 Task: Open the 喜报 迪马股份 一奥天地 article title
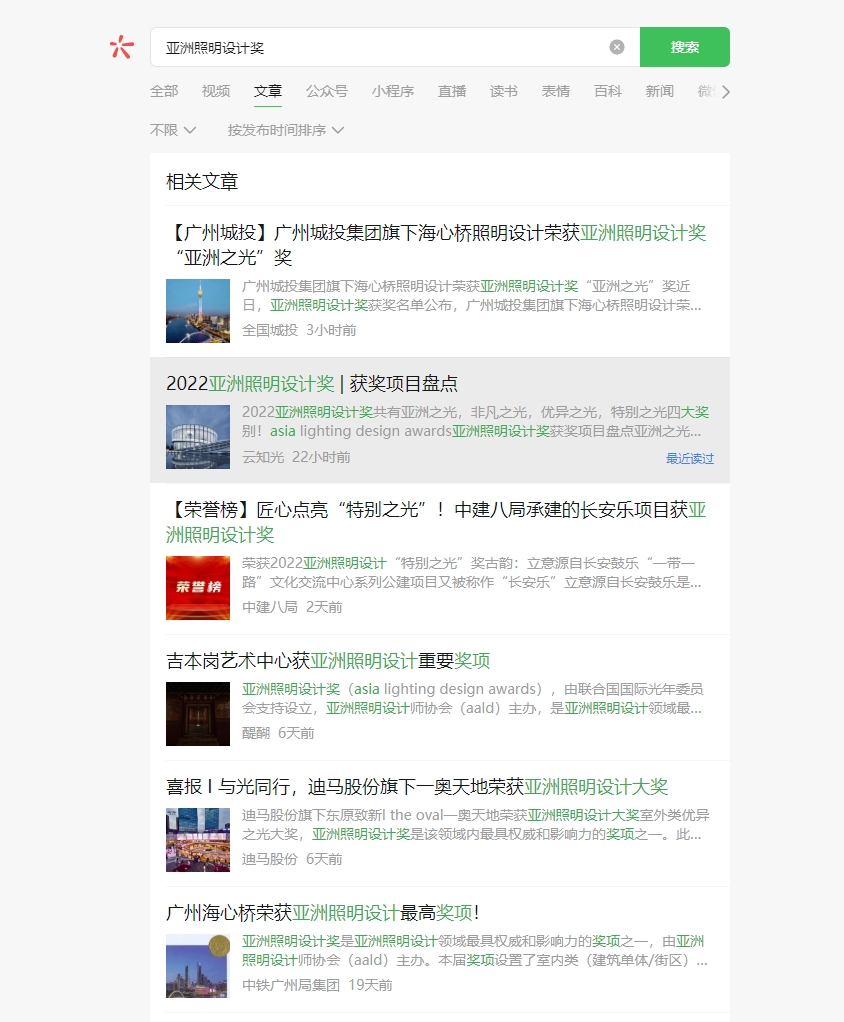click(417, 787)
